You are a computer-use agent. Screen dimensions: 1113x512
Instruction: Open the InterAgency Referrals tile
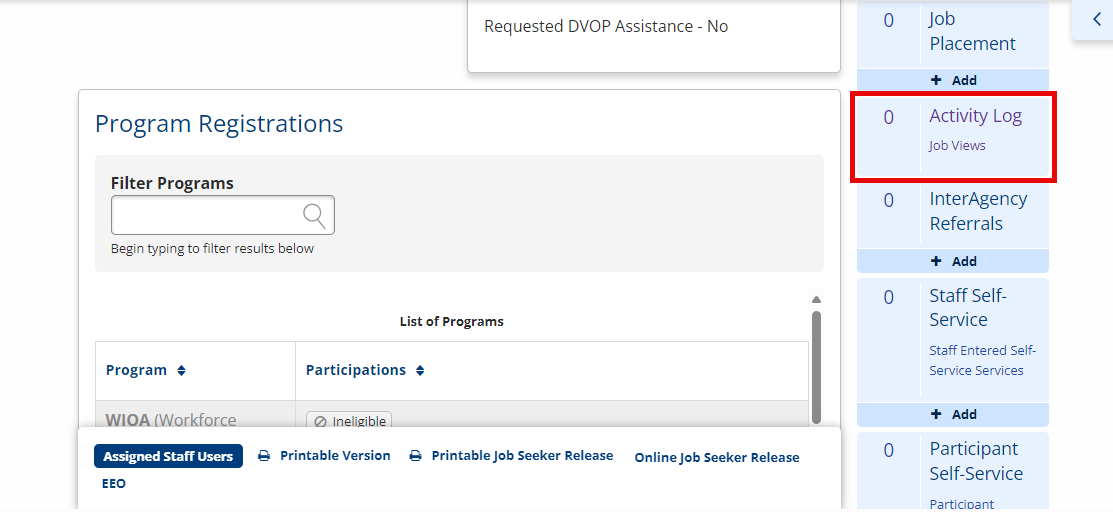[953, 212]
